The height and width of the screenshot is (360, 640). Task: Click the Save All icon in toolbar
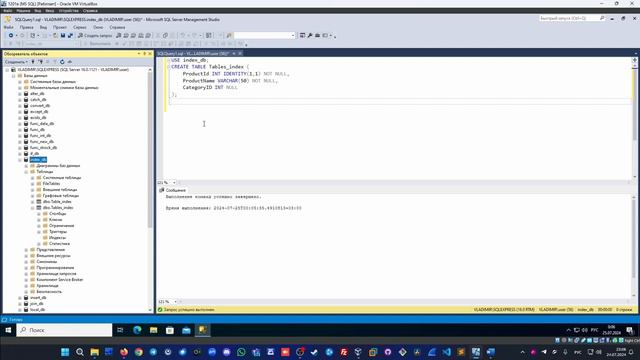70,36
